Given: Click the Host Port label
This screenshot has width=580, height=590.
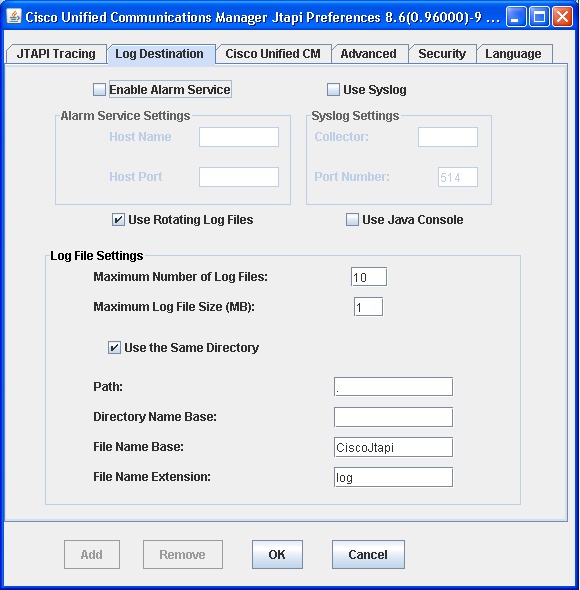Looking at the screenshot, I should point(136,177).
